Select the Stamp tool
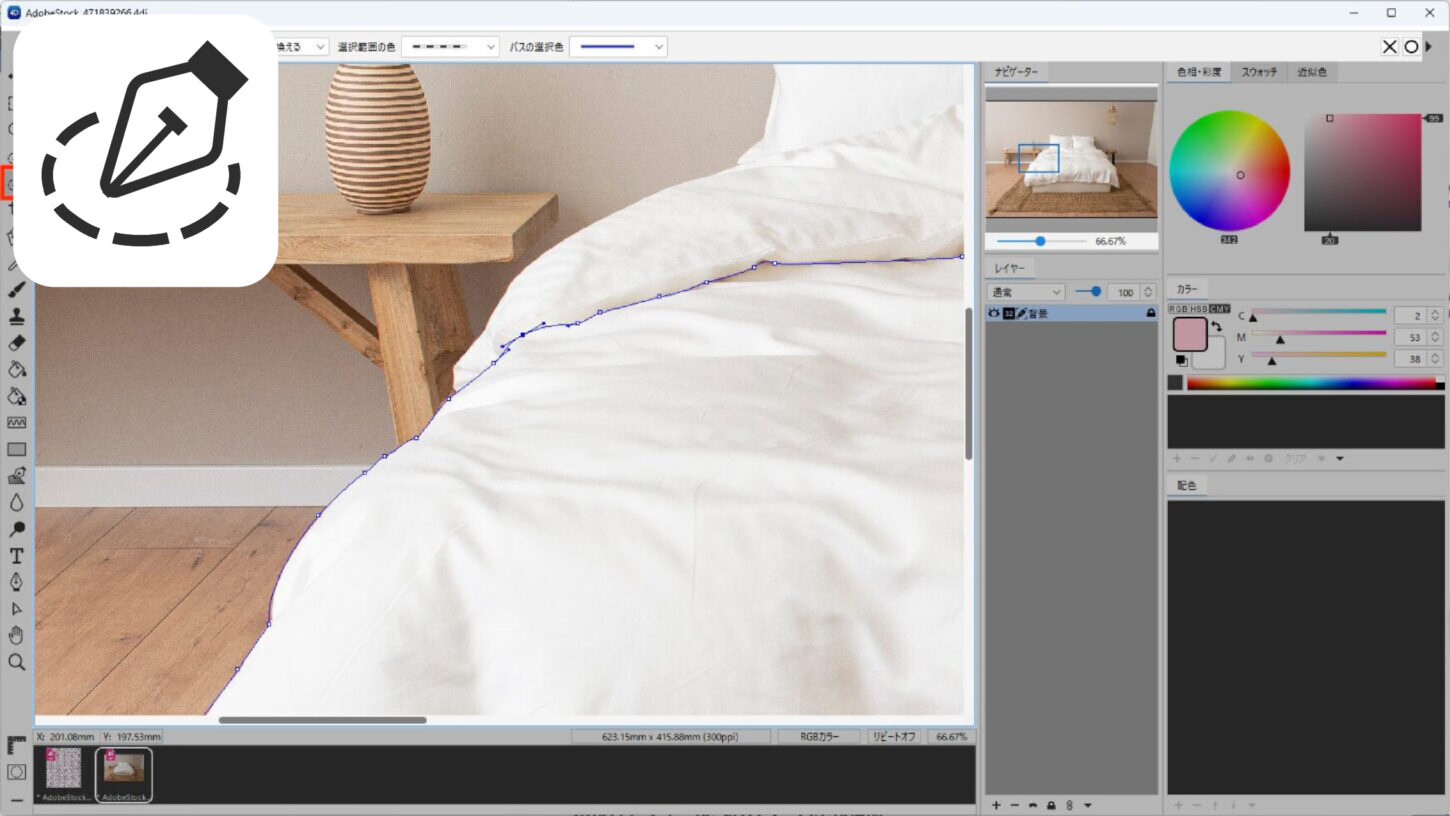1450x816 pixels. (16, 317)
